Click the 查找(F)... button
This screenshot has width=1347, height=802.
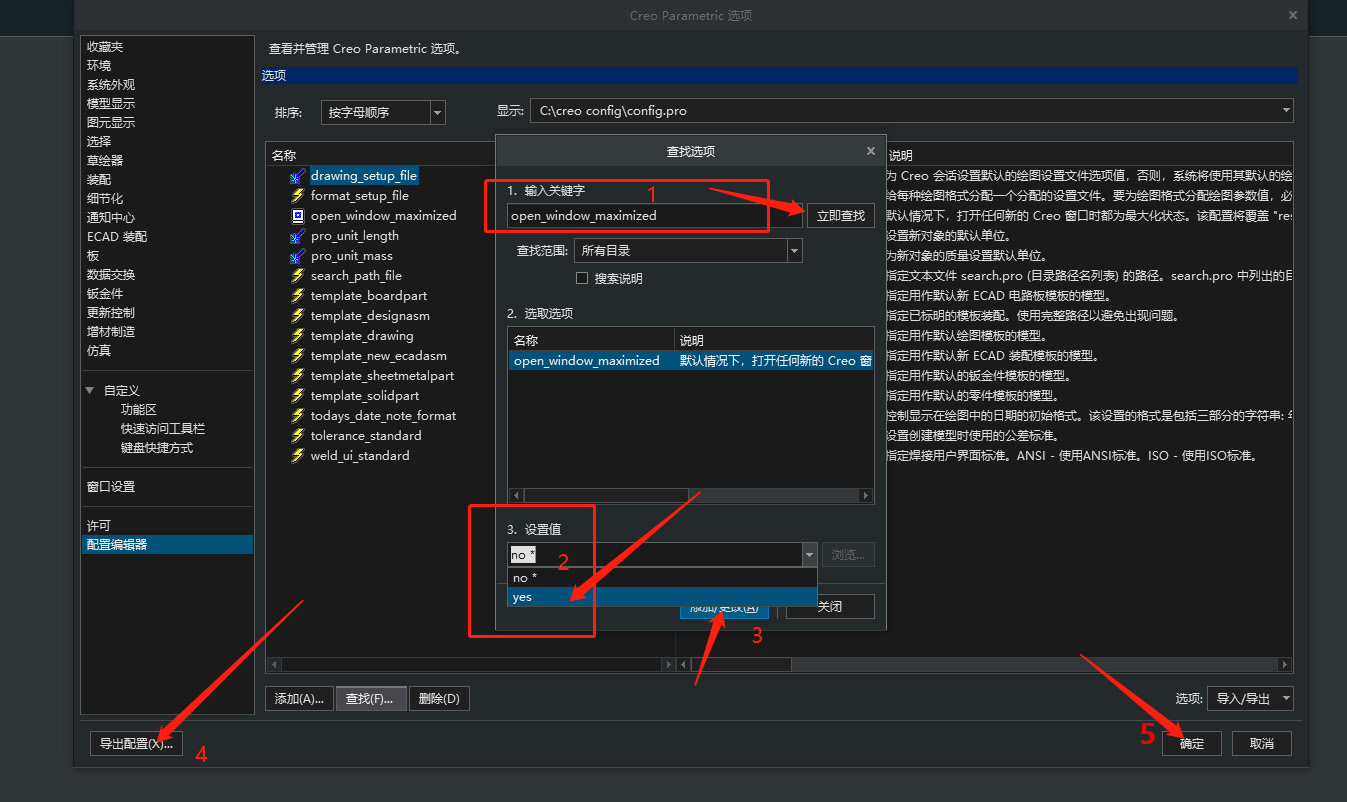click(x=371, y=699)
